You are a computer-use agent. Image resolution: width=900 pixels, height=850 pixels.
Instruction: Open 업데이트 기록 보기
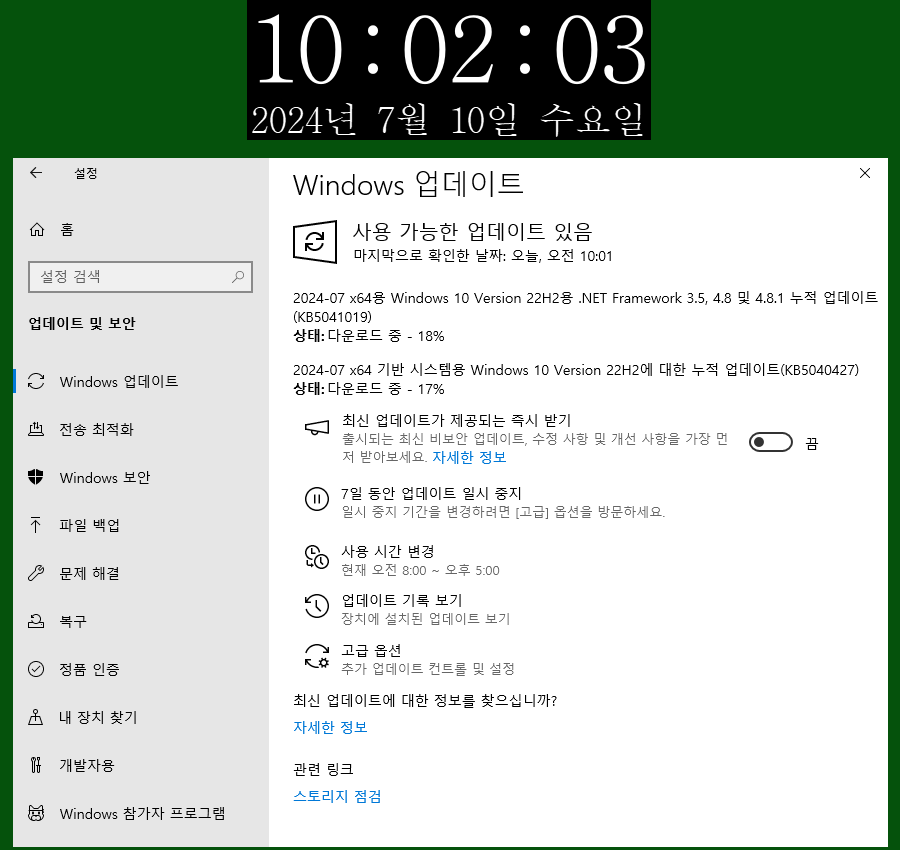[402, 600]
